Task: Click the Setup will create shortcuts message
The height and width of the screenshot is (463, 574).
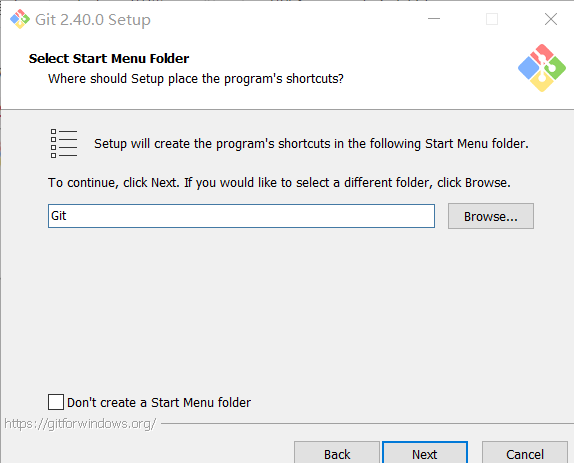Action: pyautogui.click(x=311, y=143)
